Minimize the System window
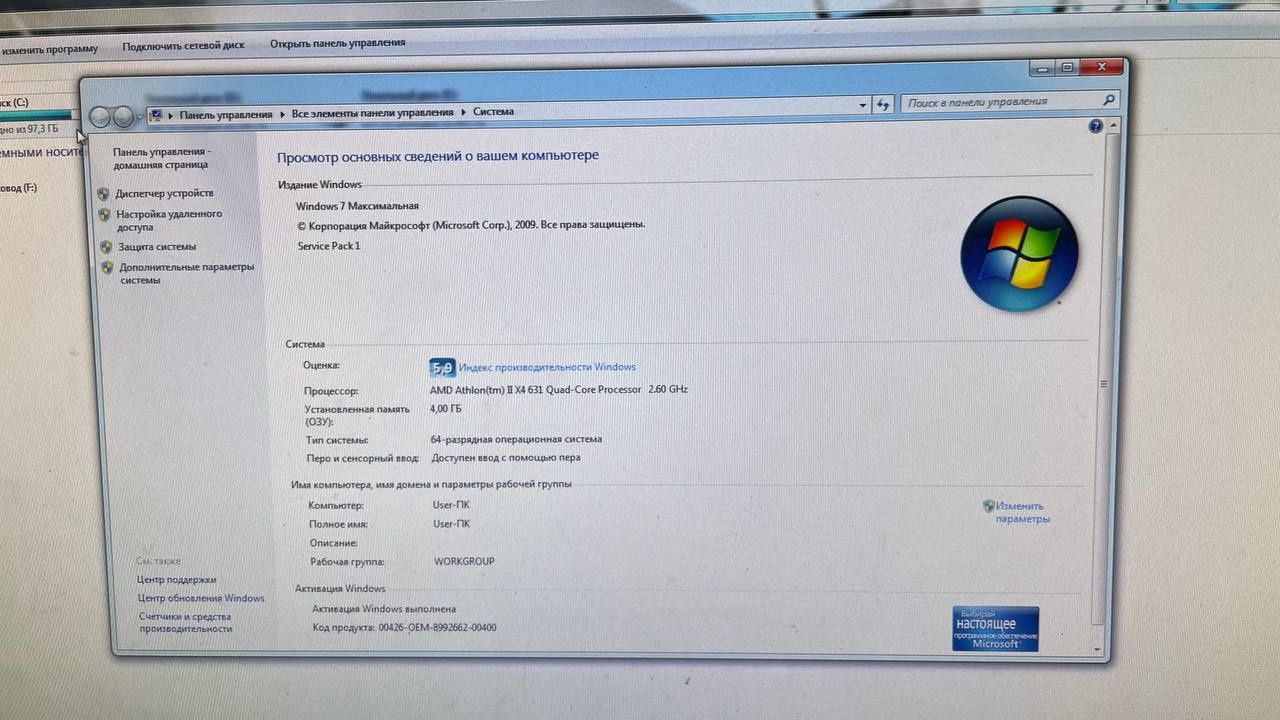 (x=1041, y=68)
